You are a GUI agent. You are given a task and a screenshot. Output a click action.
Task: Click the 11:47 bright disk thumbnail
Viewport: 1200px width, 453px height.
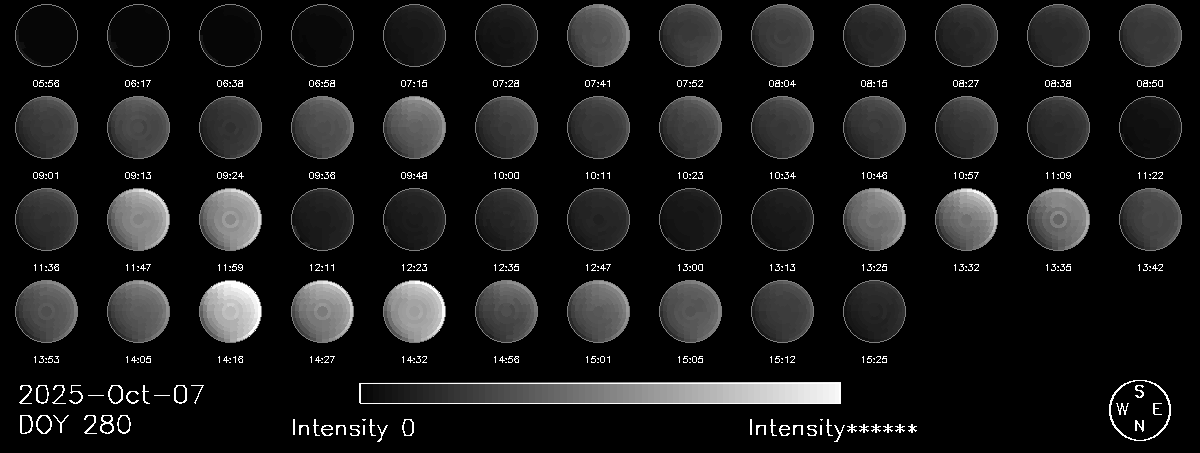tap(138, 219)
